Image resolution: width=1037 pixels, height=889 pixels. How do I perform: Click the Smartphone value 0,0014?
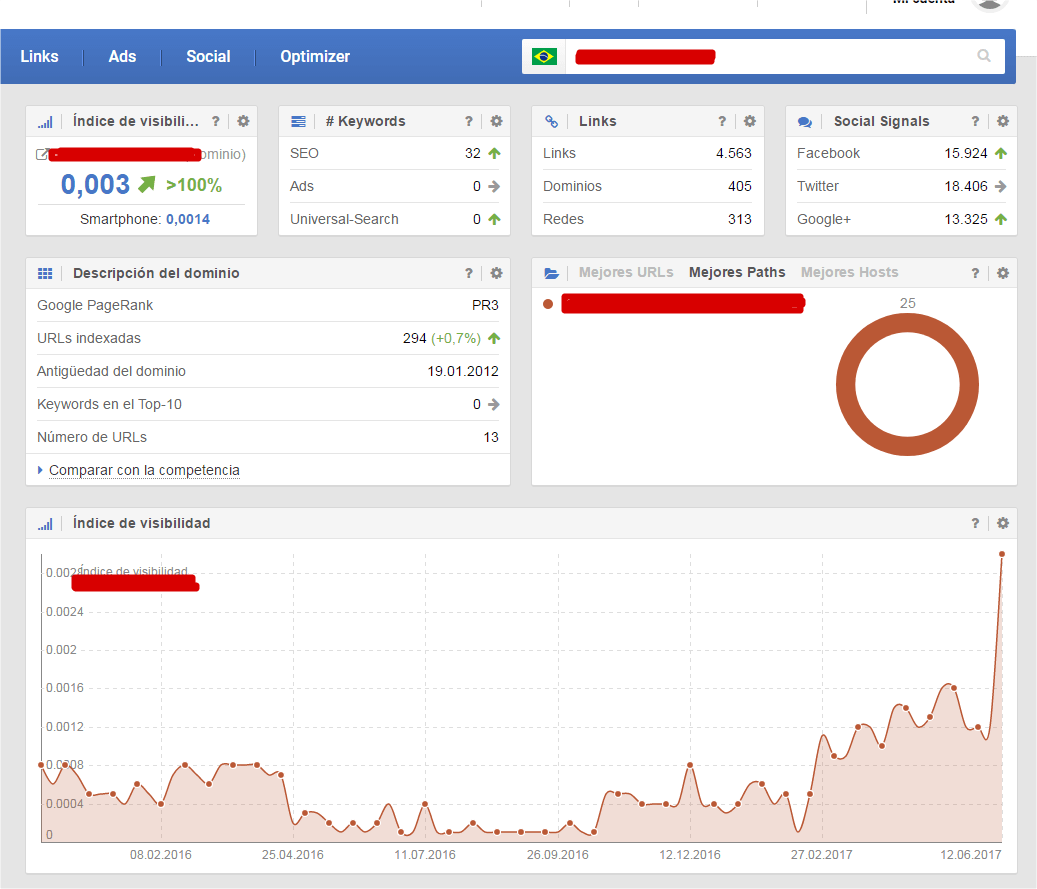188,220
